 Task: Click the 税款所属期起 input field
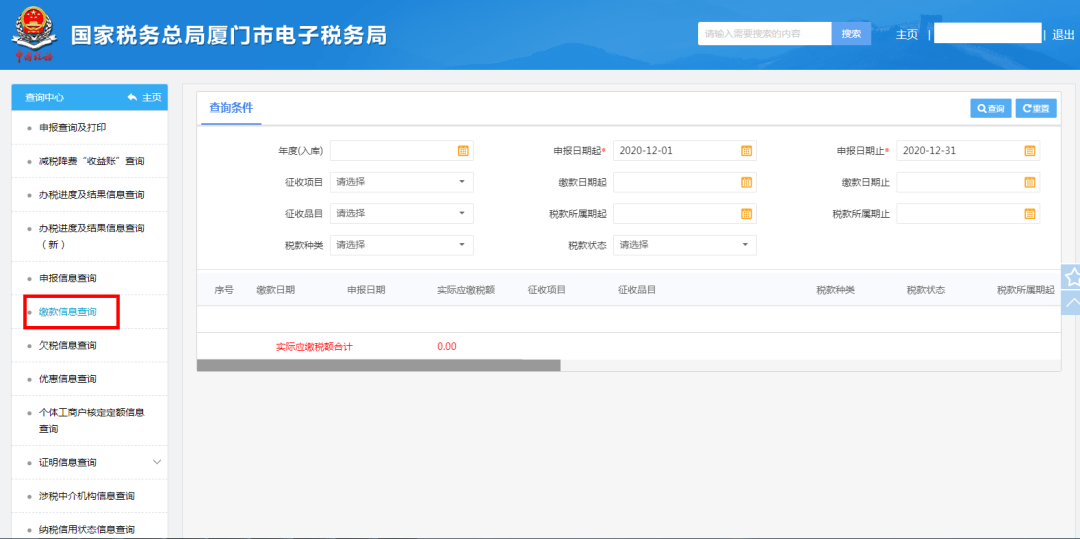pyautogui.click(x=685, y=214)
